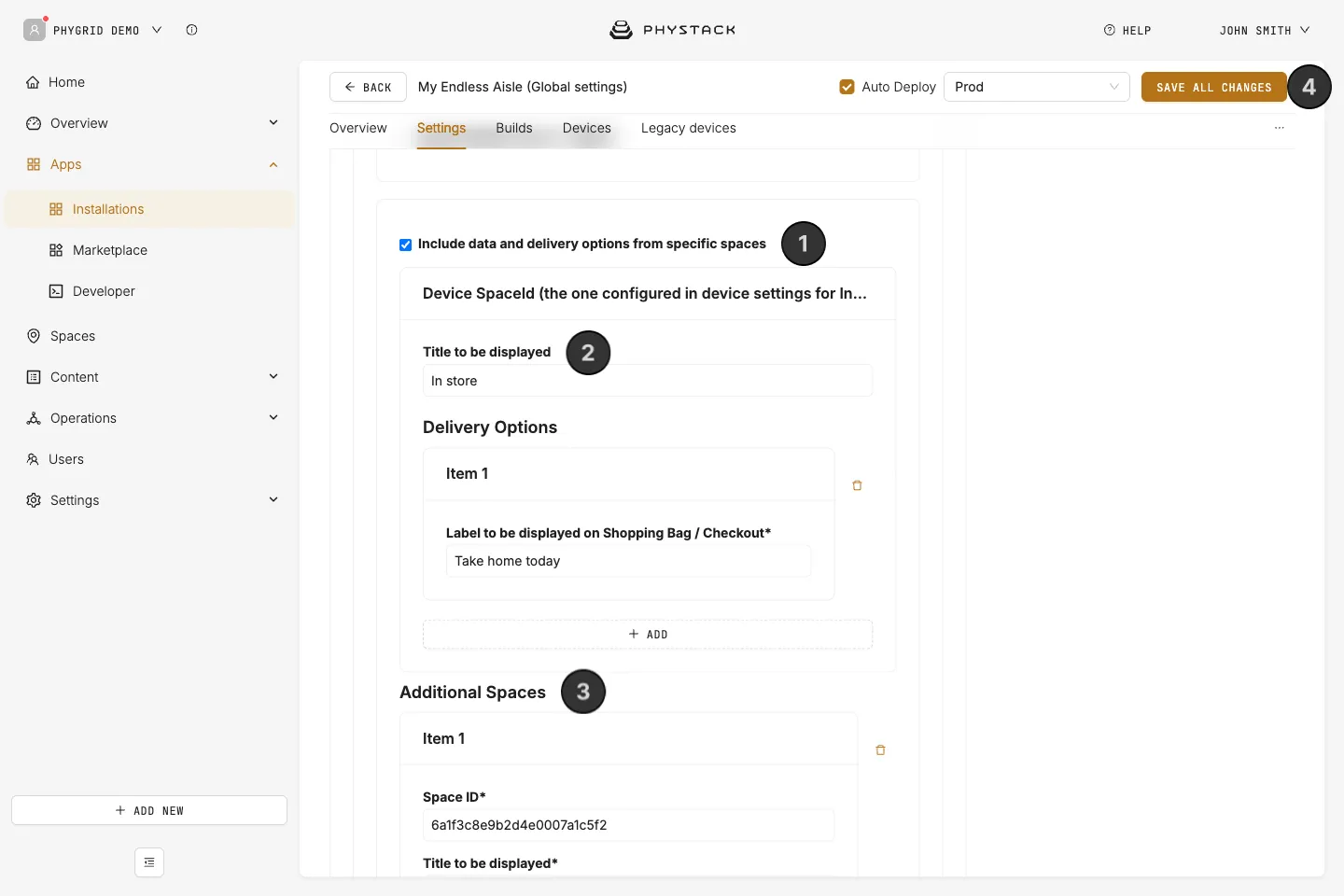Click the Add New button in the sidebar
This screenshot has height=896, width=1344.
(149, 810)
